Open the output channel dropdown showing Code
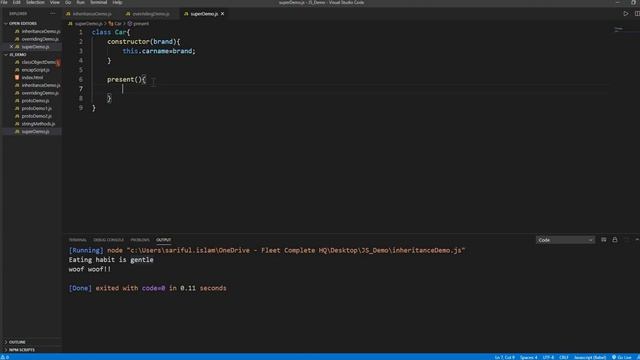The width and height of the screenshot is (640, 360). click(x=565, y=240)
